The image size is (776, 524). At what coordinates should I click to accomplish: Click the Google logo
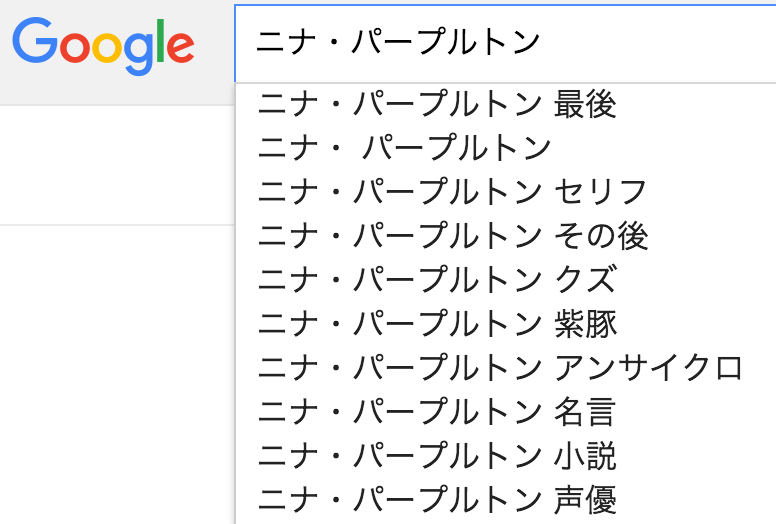(103, 46)
